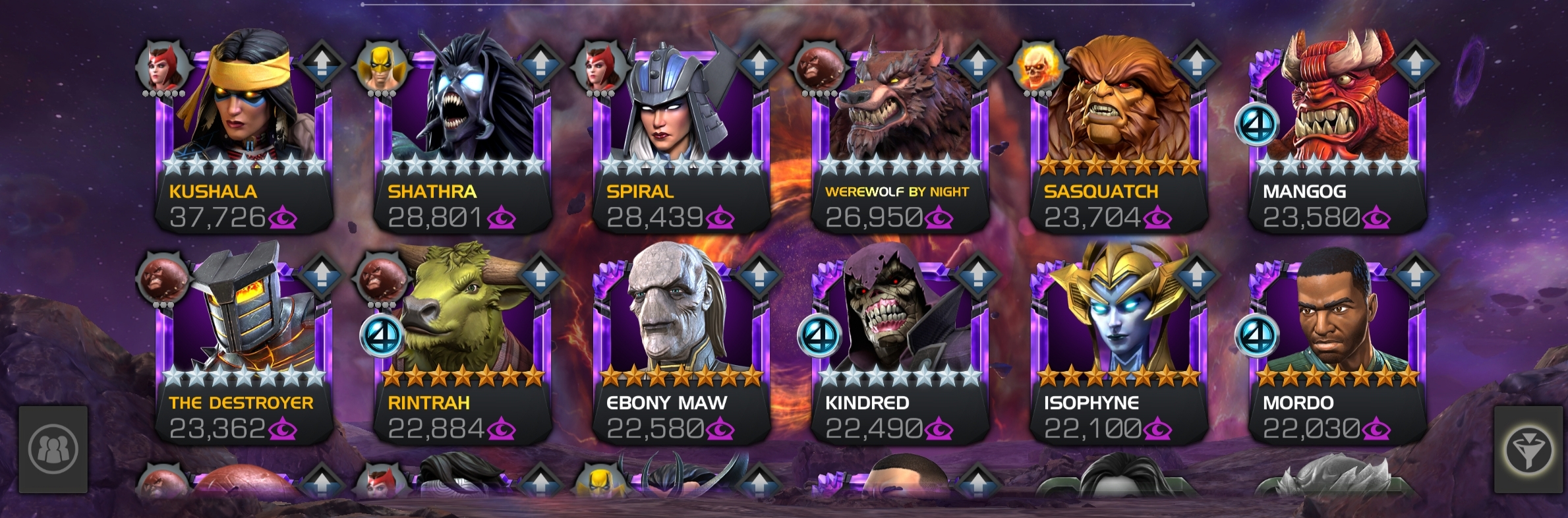Click Kushala's 37,726 rating value

pyautogui.click(x=218, y=217)
